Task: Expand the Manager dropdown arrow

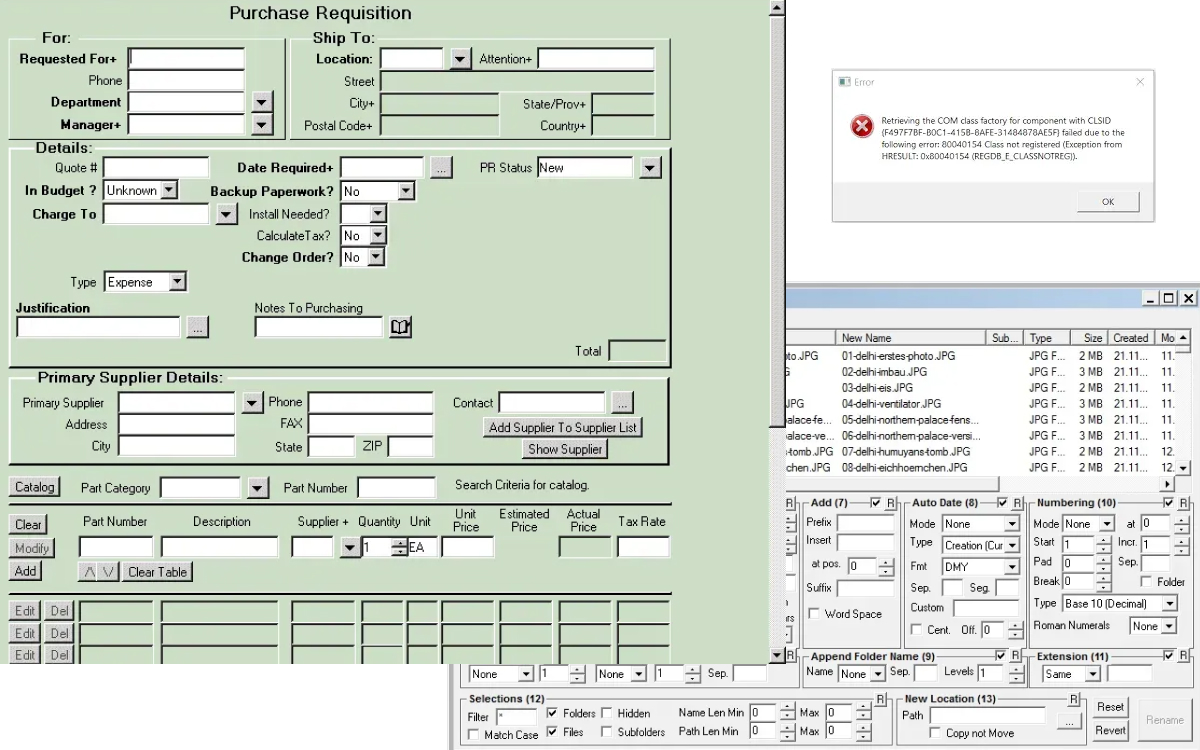Action: 262,125
